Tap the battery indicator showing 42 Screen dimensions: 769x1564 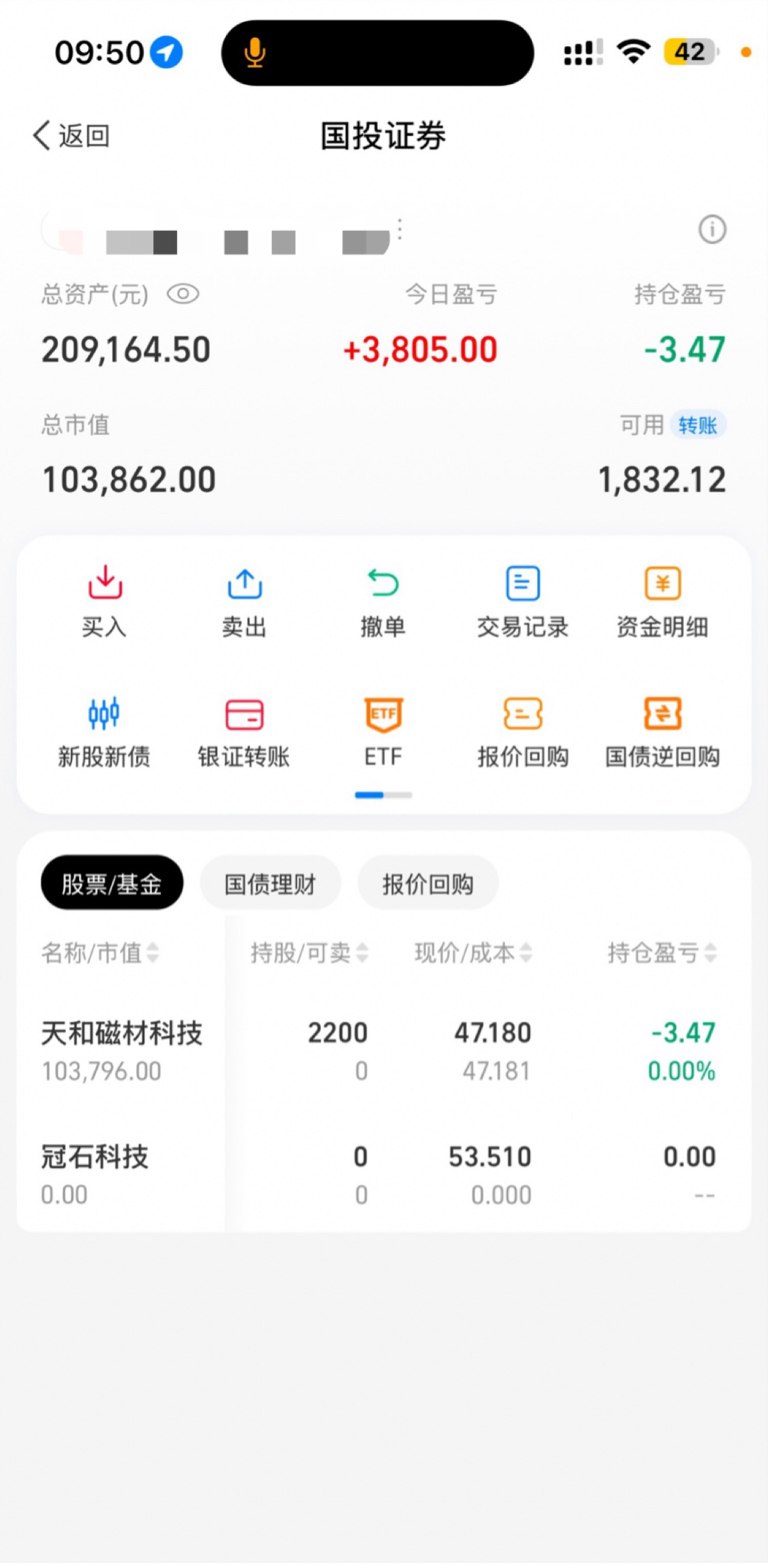692,52
